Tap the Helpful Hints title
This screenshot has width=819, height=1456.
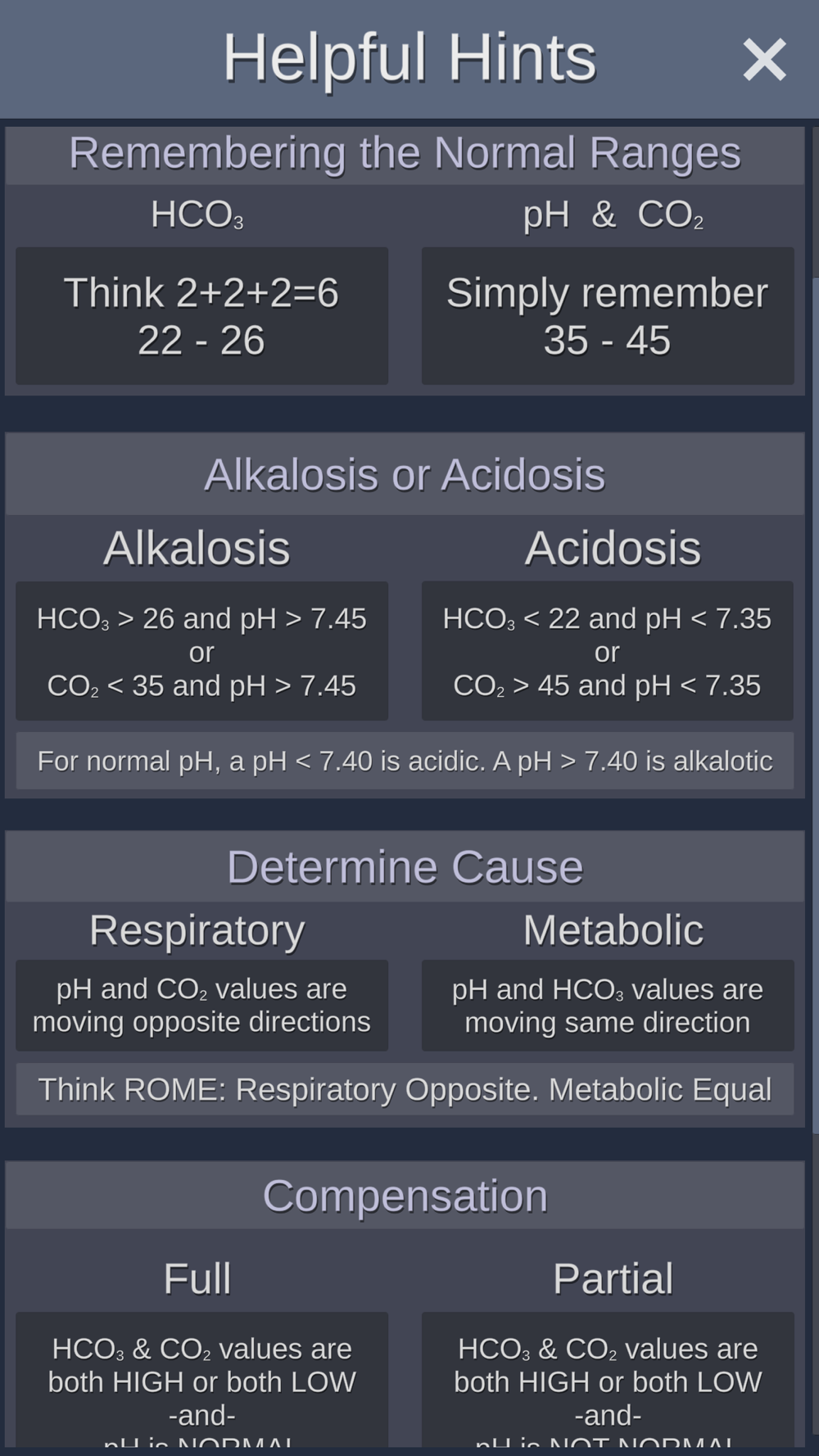tap(409, 58)
